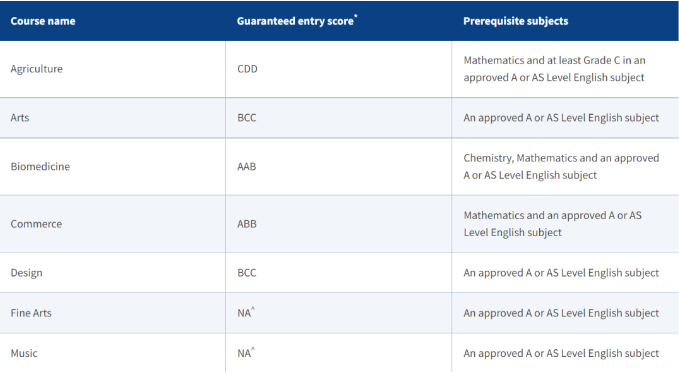Select the Agriculture course name cell

(36, 69)
